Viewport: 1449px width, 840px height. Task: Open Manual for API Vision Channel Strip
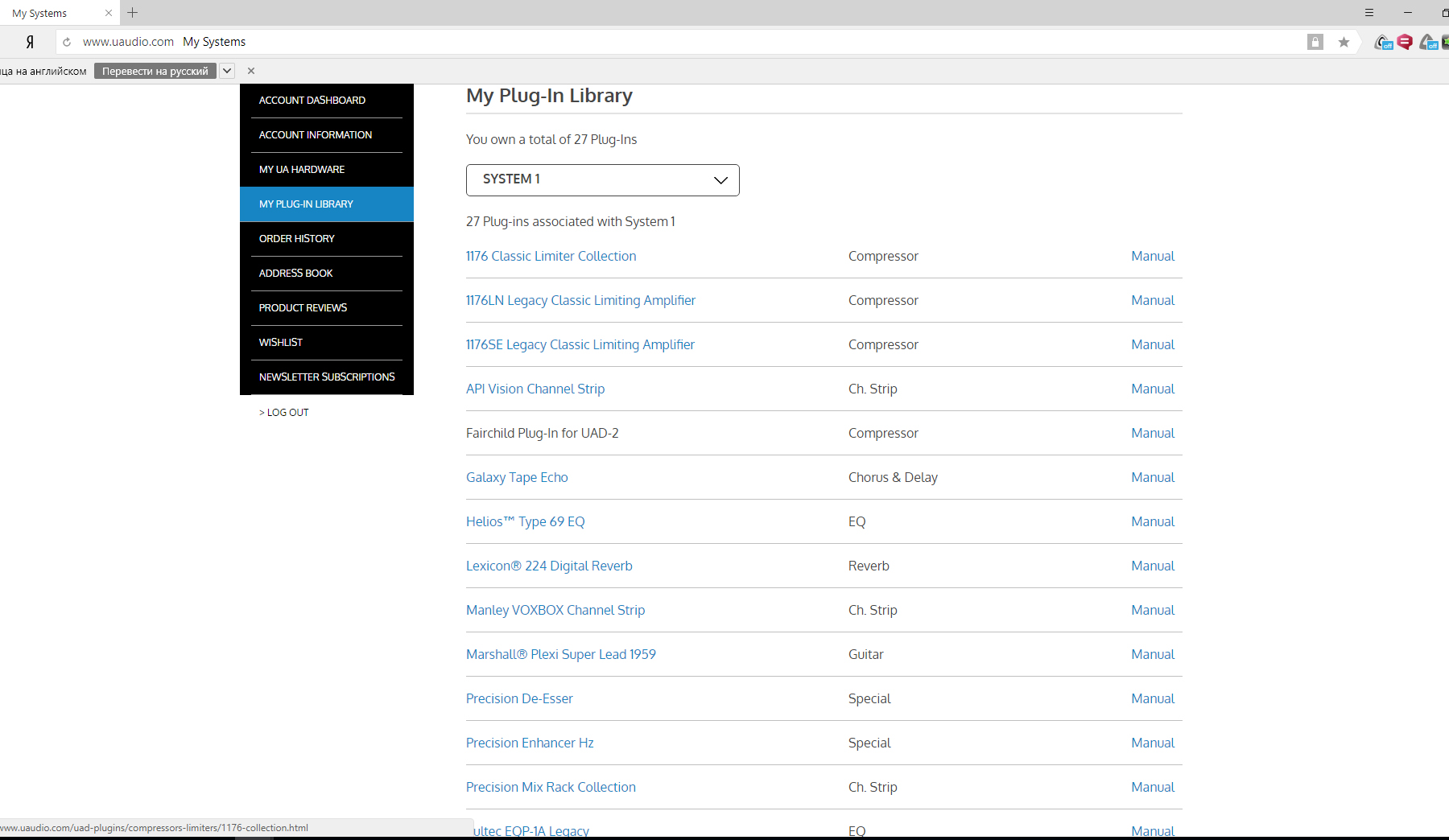point(1153,389)
